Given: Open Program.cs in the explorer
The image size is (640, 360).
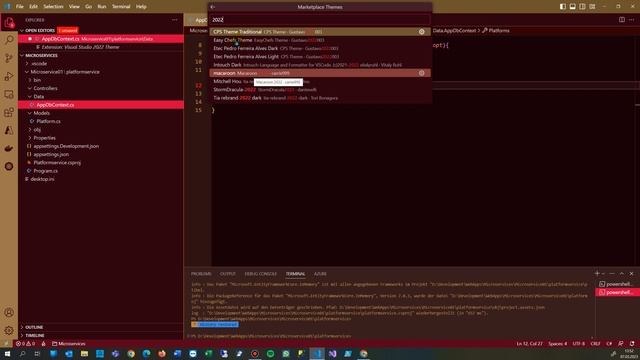Looking at the screenshot, I should (46, 171).
